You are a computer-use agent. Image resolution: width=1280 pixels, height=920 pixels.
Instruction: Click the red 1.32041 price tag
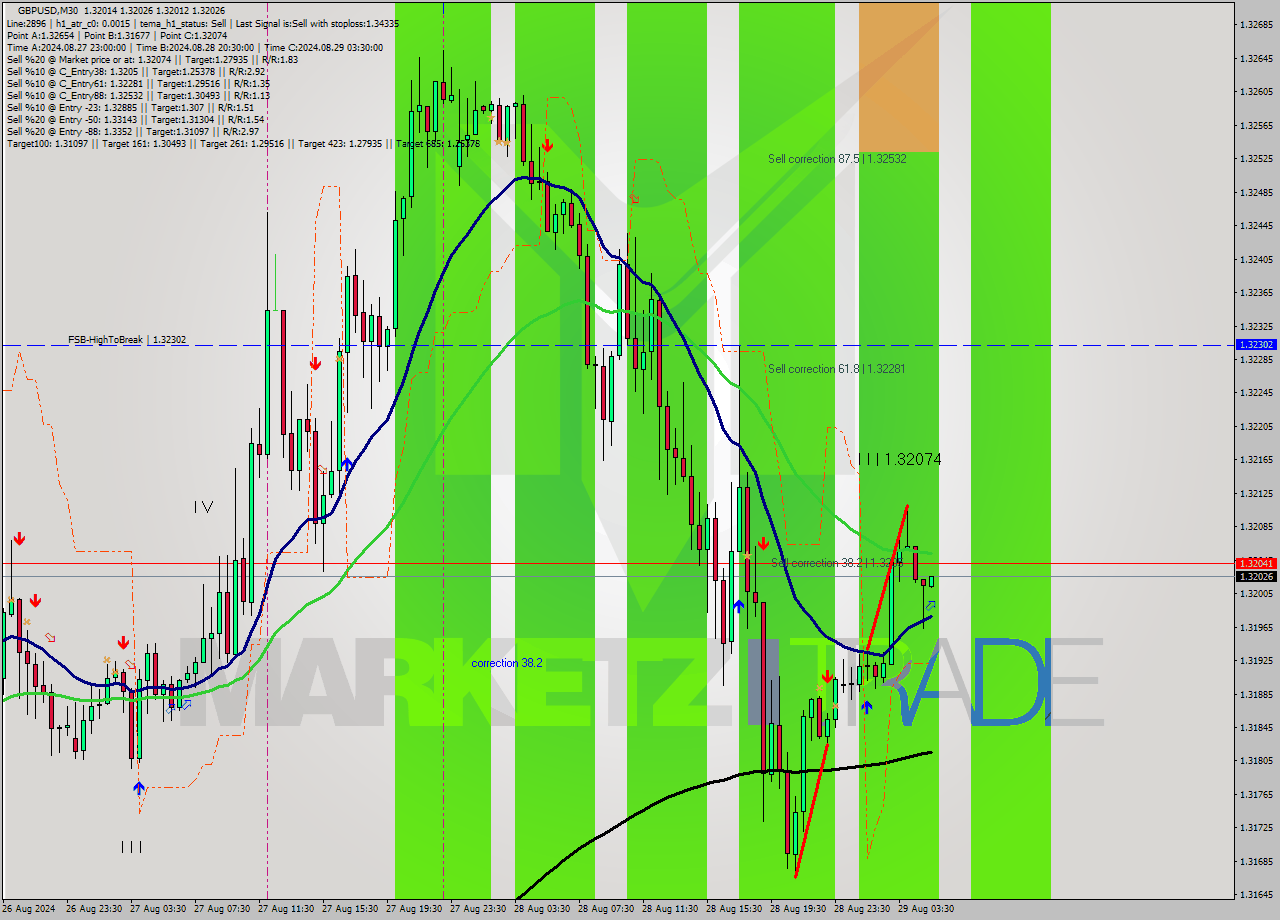point(1256,563)
